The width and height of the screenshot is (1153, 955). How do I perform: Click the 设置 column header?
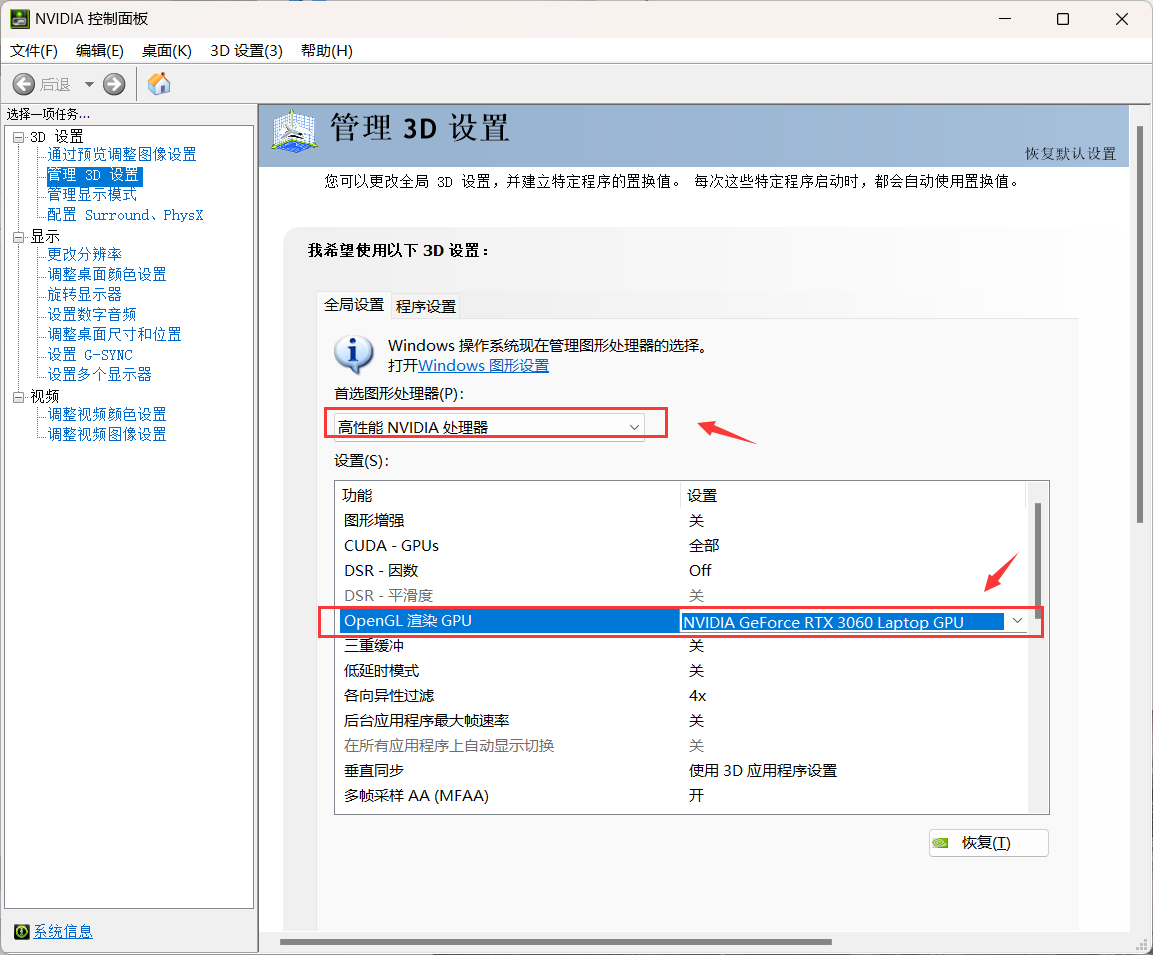click(x=852, y=496)
